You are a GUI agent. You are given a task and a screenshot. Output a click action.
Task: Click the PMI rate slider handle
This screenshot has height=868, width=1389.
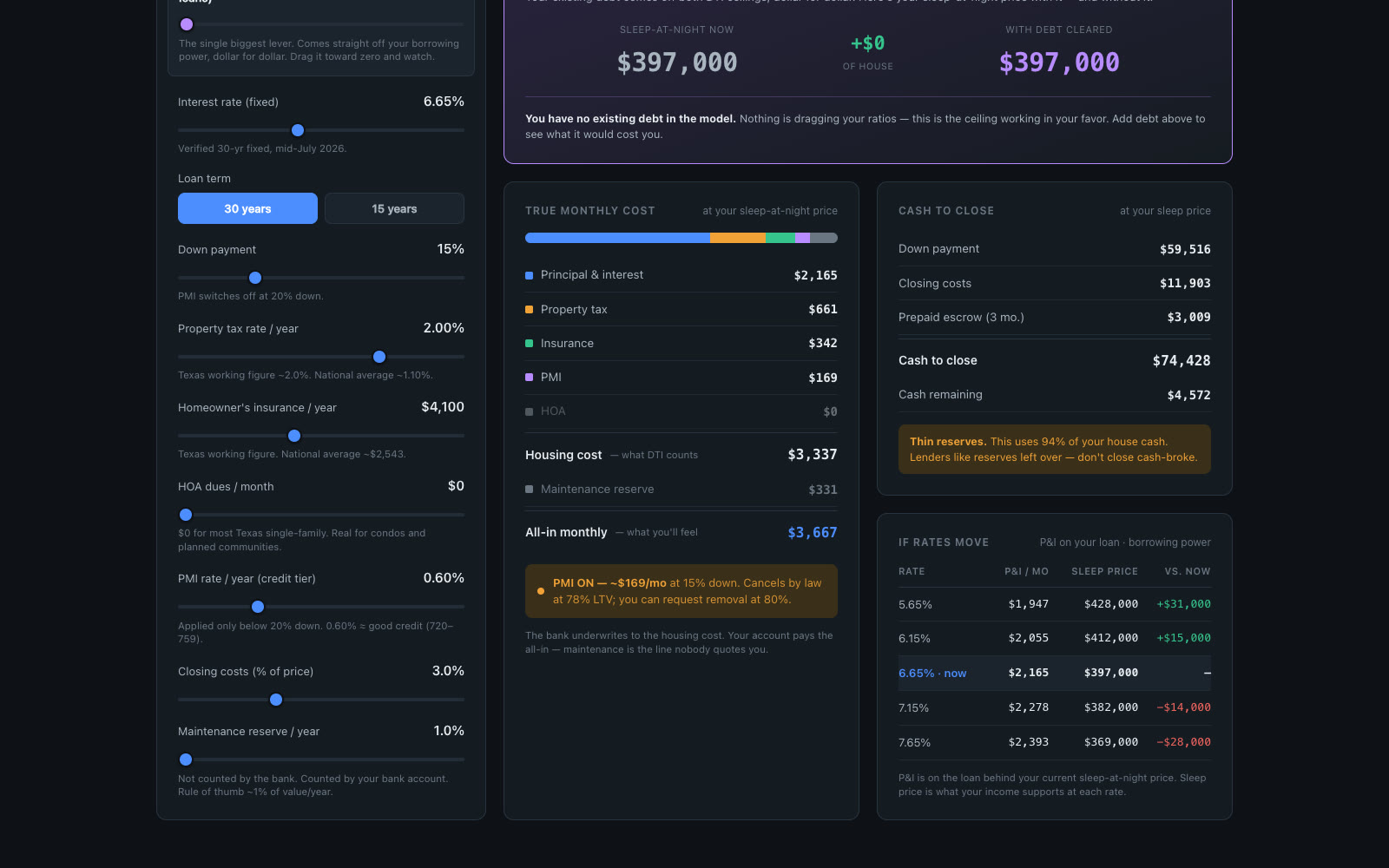(x=258, y=607)
